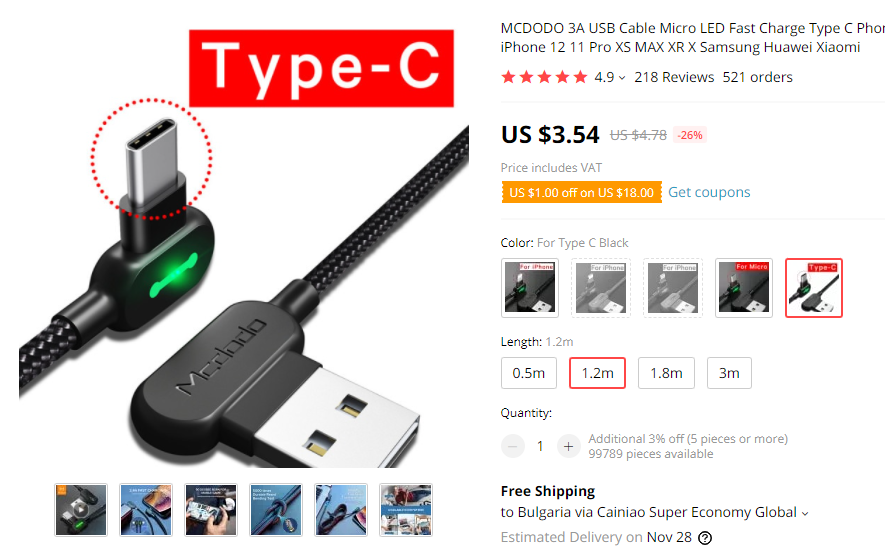Expand the Cainiao shipping method dropdown
Viewport: 885px width, 555px height.
coord(805,513)
